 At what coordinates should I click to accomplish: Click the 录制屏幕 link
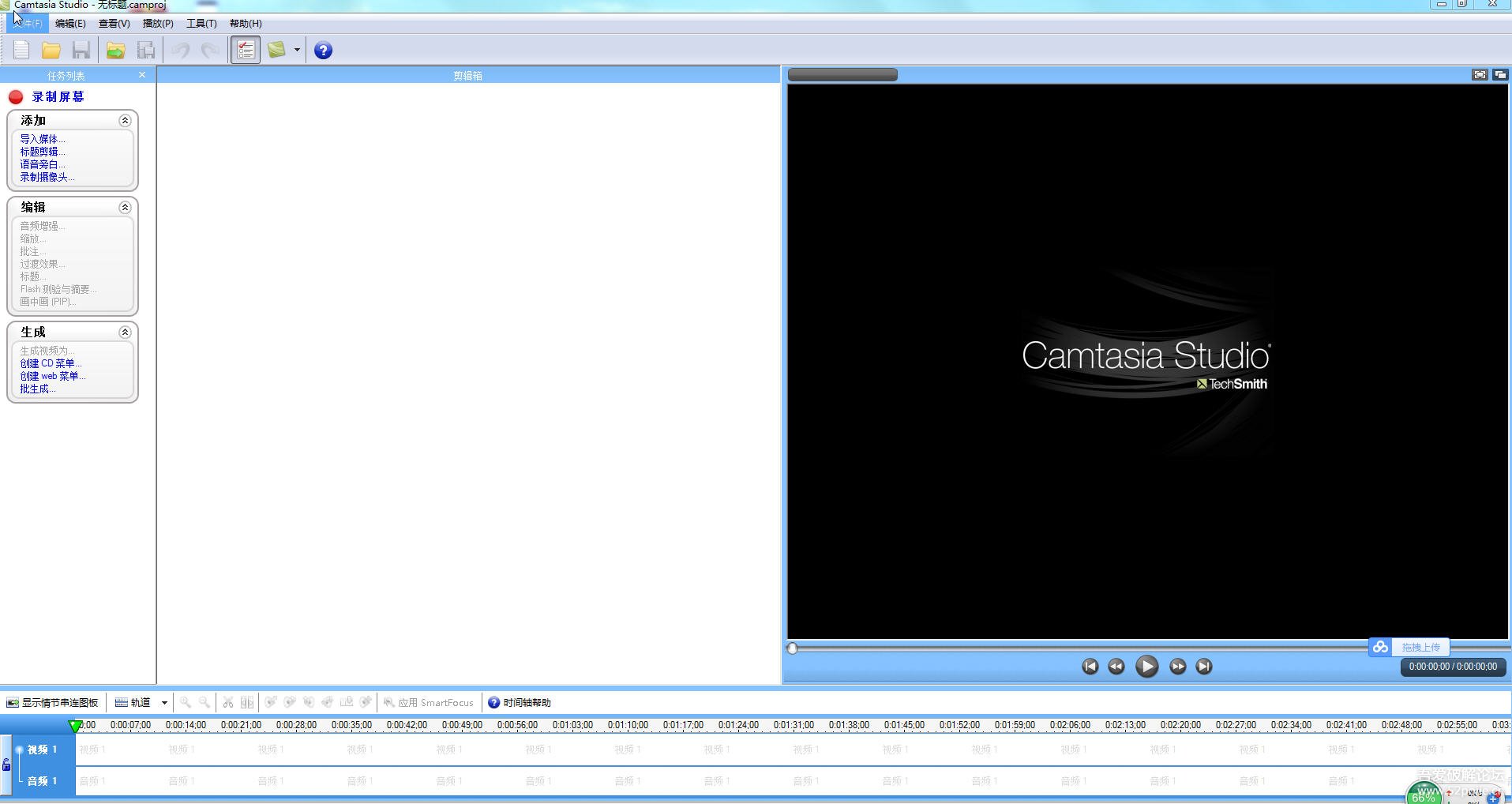(x=58, y=97)
